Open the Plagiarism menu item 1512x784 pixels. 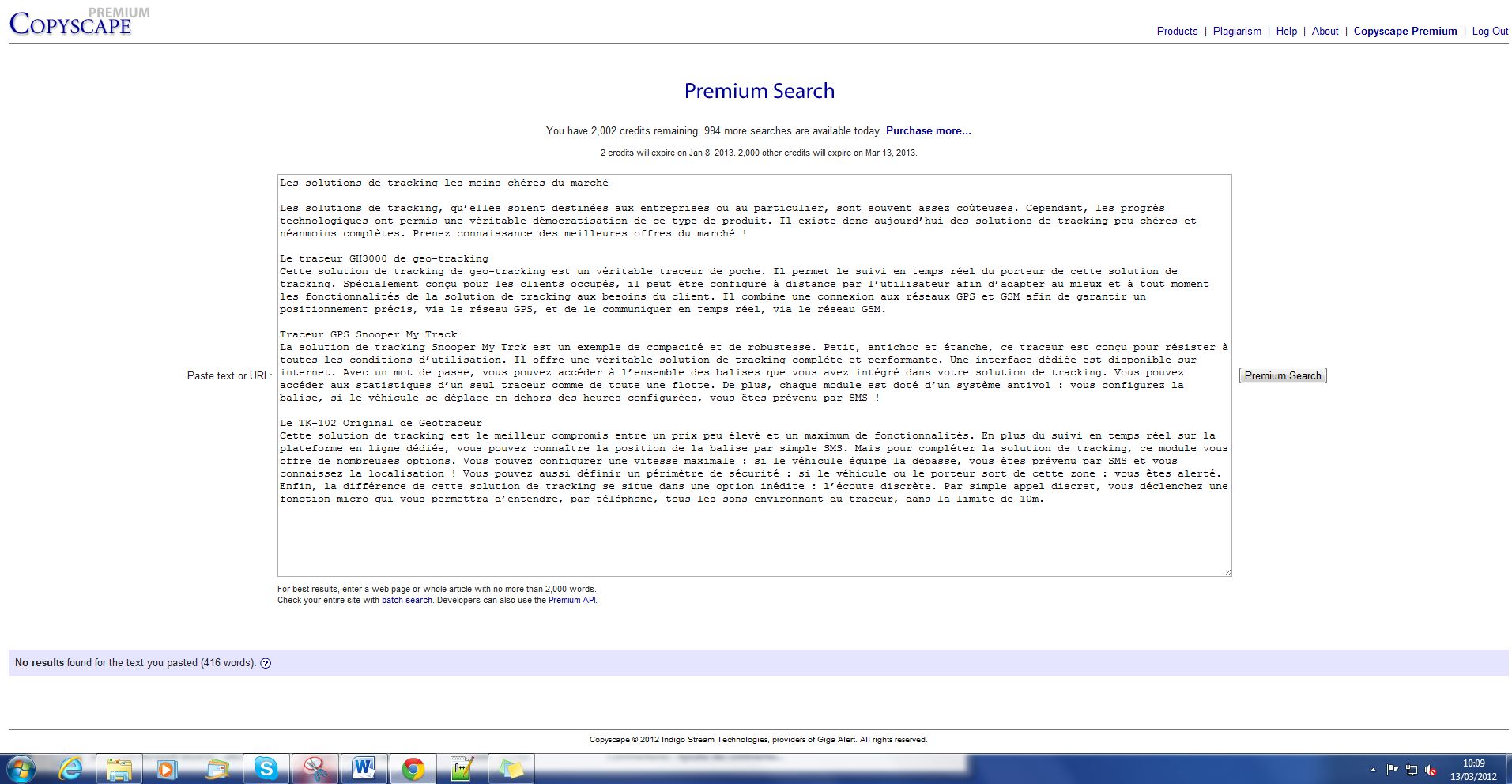tap(1237, 32)
